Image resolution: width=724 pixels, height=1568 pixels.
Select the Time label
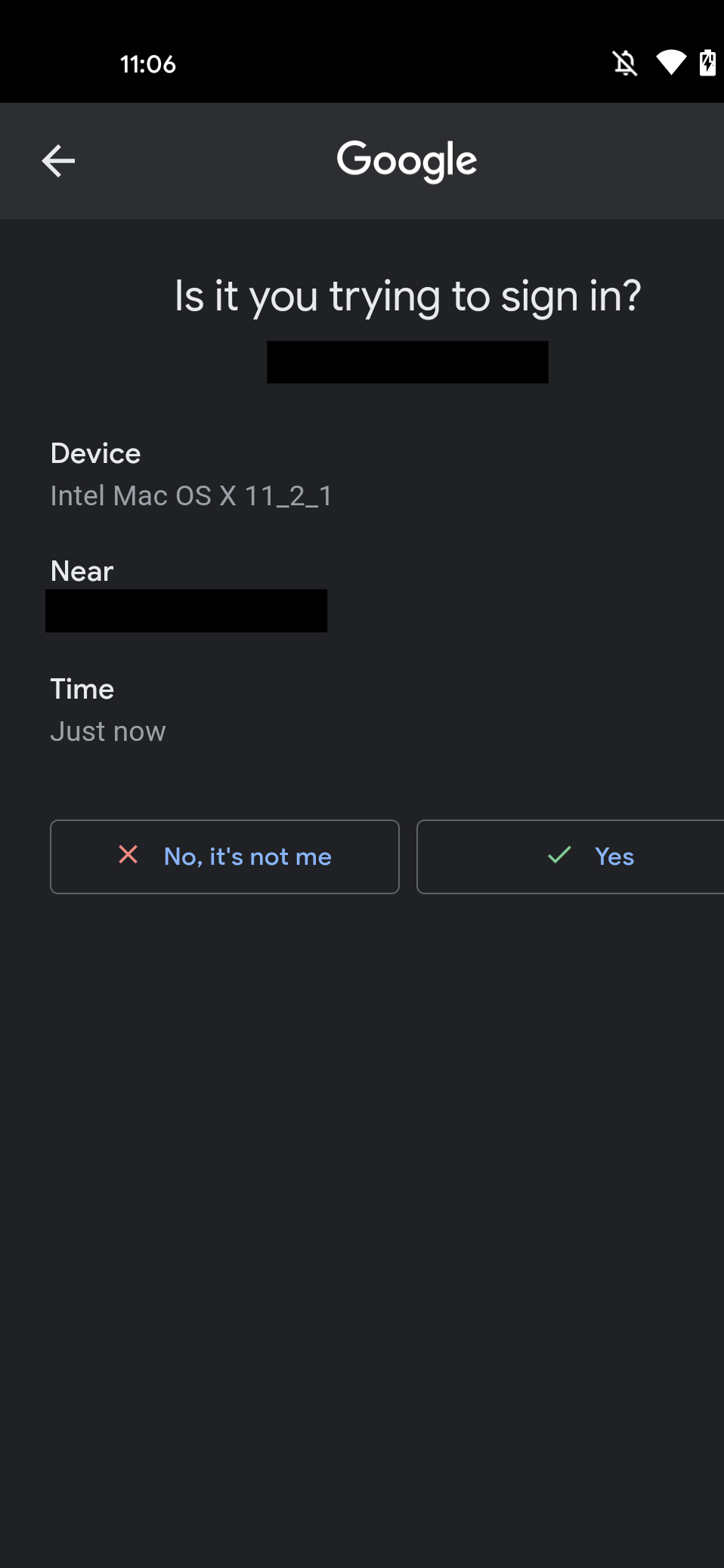(82, 689)
